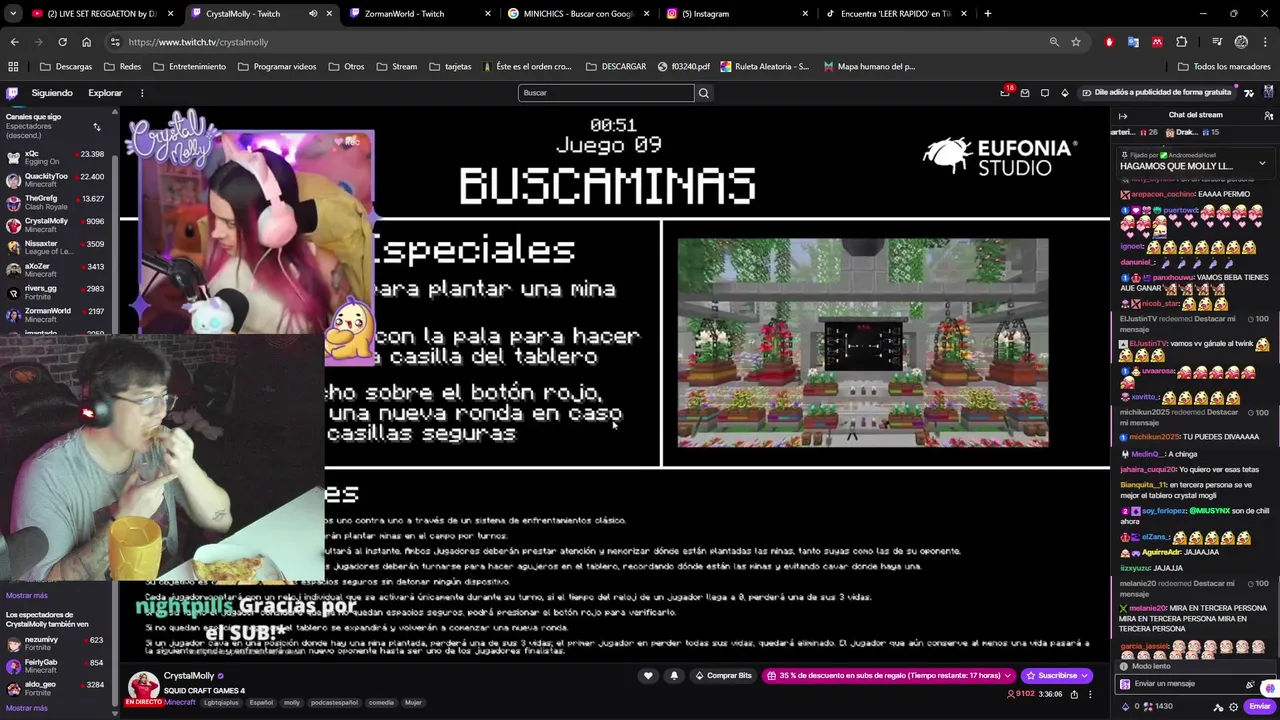
Task: Expand the pinned message HAGAMOS QUE MOLLY
Action: tap(1262, 163)
